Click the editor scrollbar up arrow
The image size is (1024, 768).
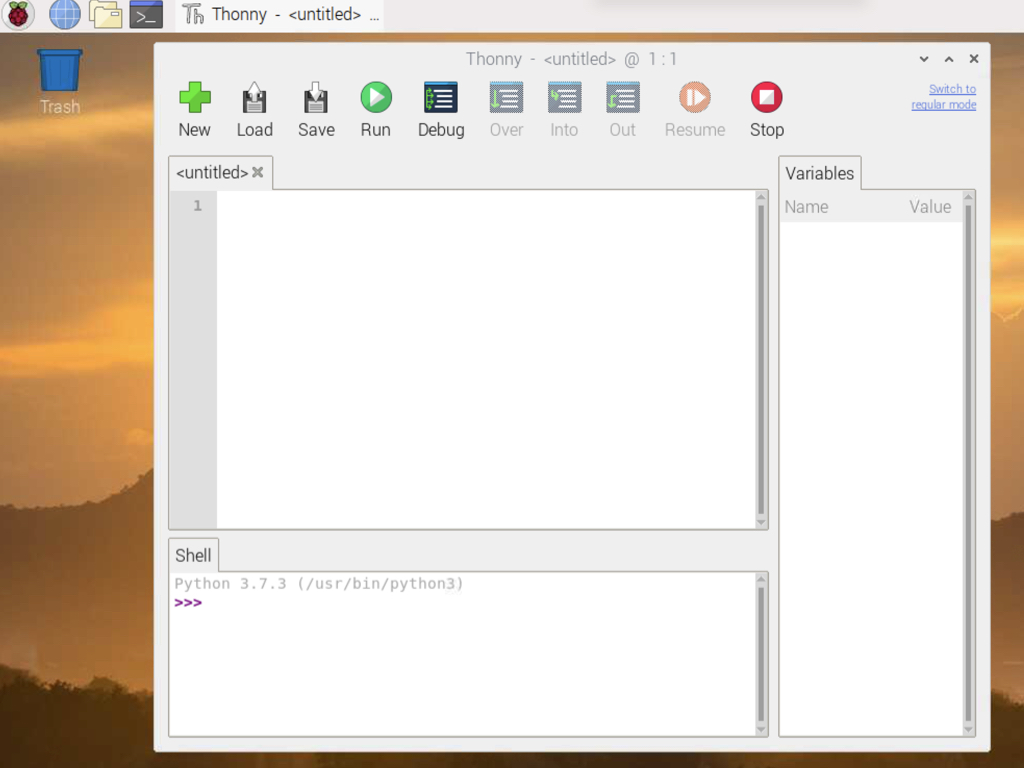click(x=761, y=197)
